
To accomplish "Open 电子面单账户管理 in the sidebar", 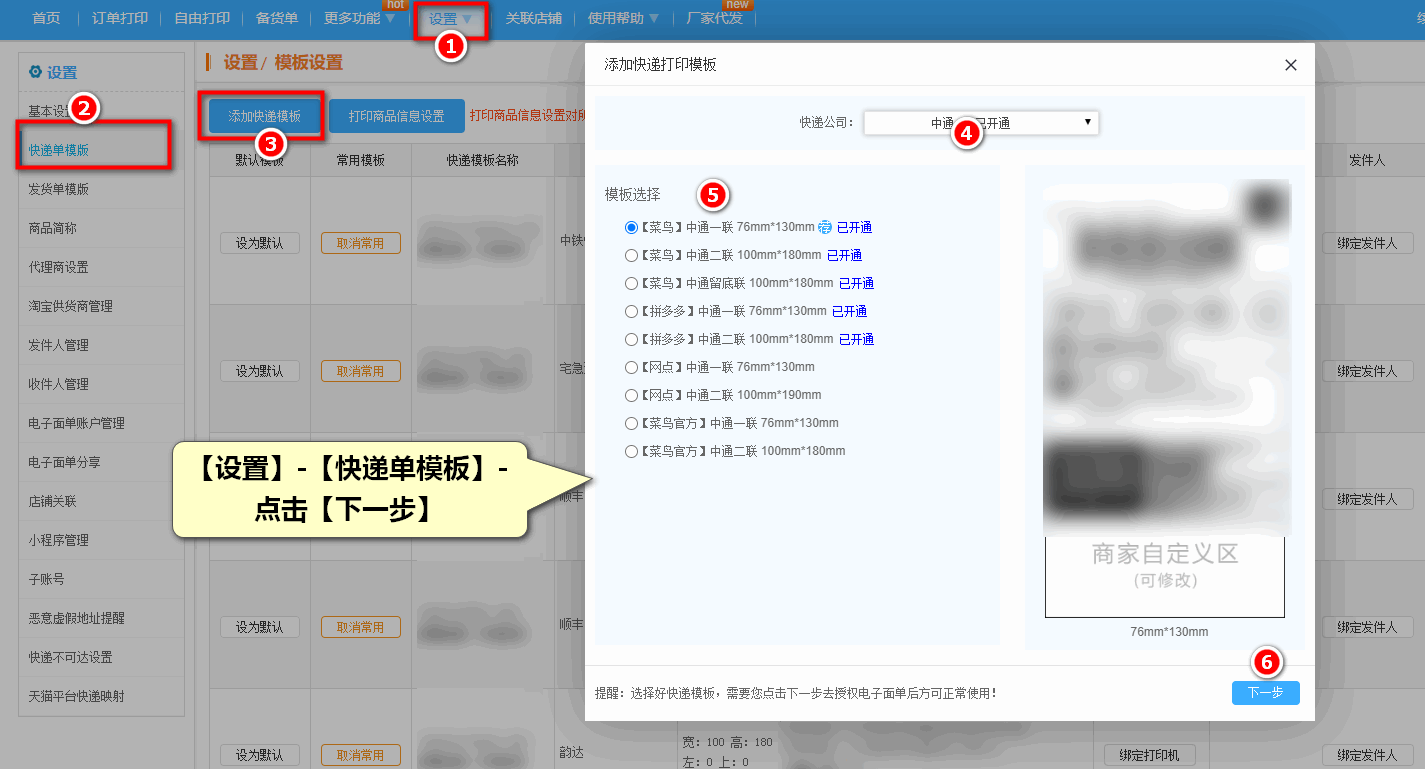I will 77,423.
